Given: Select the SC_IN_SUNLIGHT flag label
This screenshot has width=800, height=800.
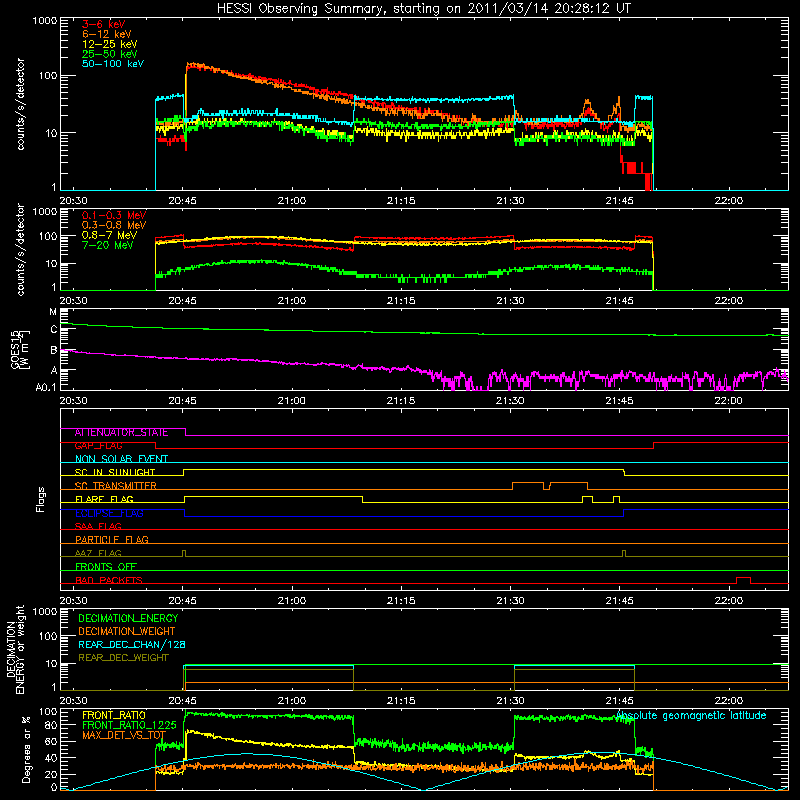Looking at the screenshot, I should coord(115,472).
